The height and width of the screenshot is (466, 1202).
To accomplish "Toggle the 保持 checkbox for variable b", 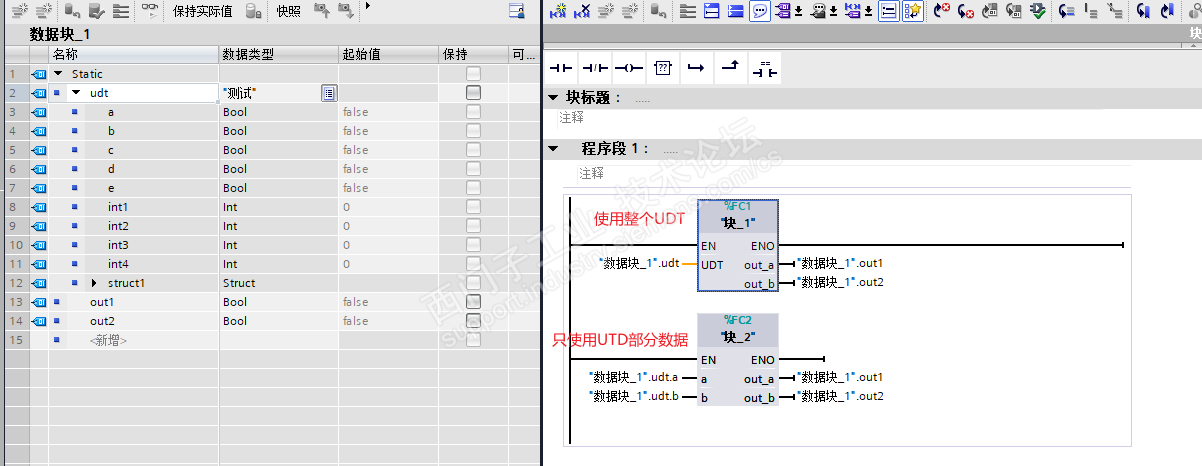I will 473,131.
